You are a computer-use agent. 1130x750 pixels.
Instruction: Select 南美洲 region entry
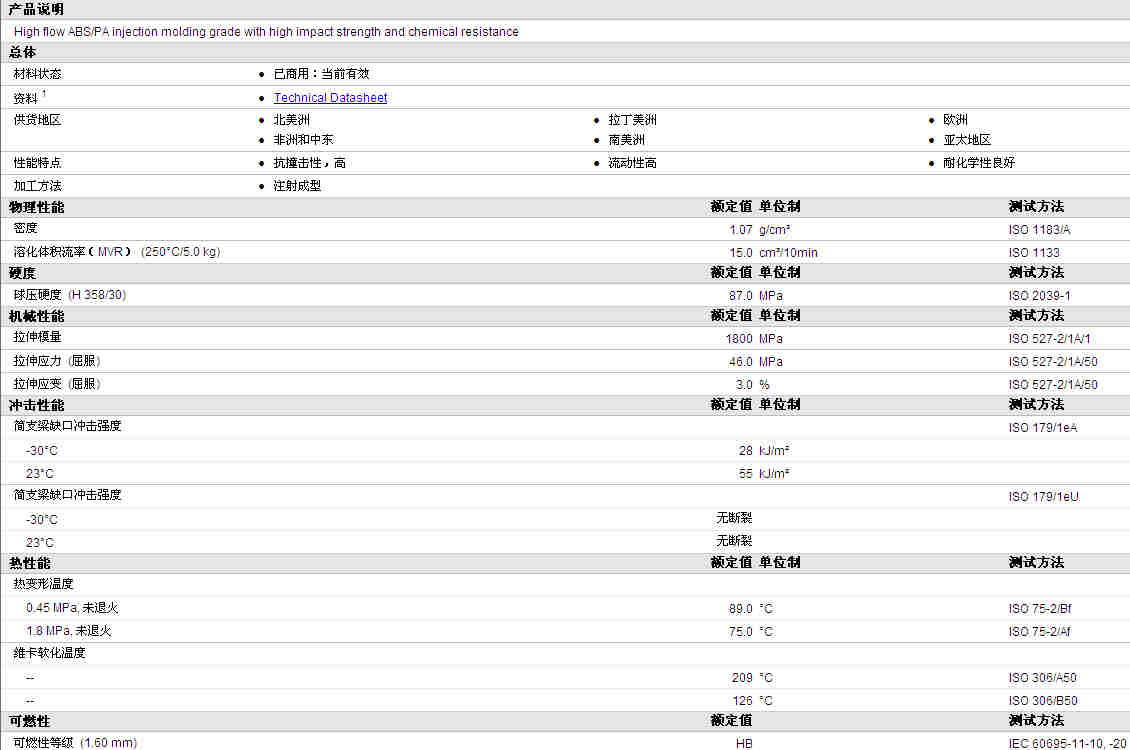point(626,140)
